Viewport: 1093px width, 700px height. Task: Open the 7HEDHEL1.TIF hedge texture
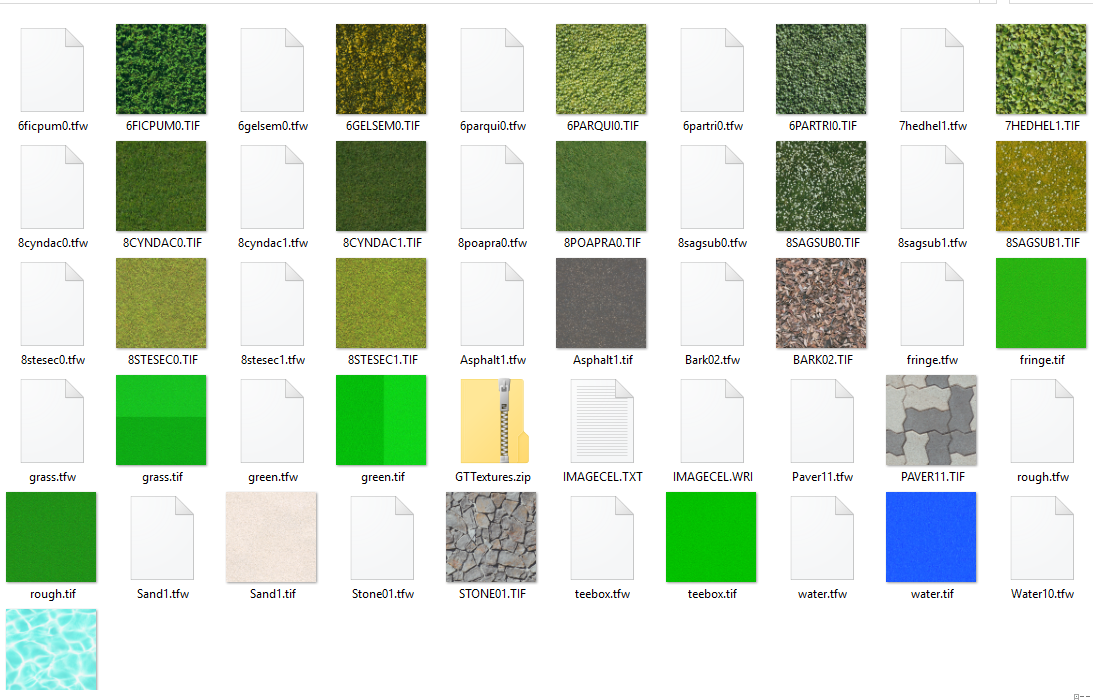1041,68
